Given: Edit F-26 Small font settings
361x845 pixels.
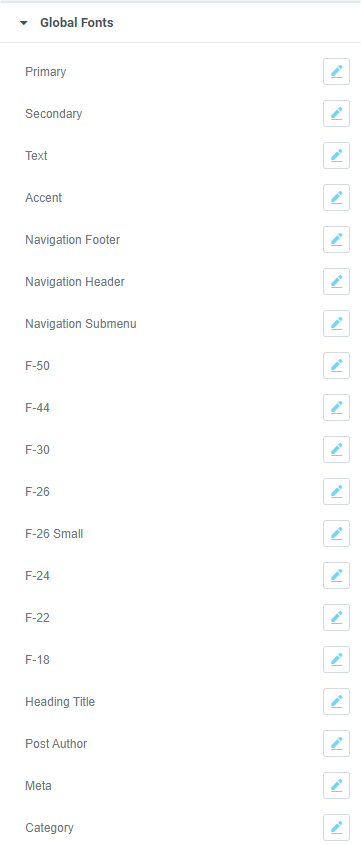Looking at the screenshot, I should (336, 534).
